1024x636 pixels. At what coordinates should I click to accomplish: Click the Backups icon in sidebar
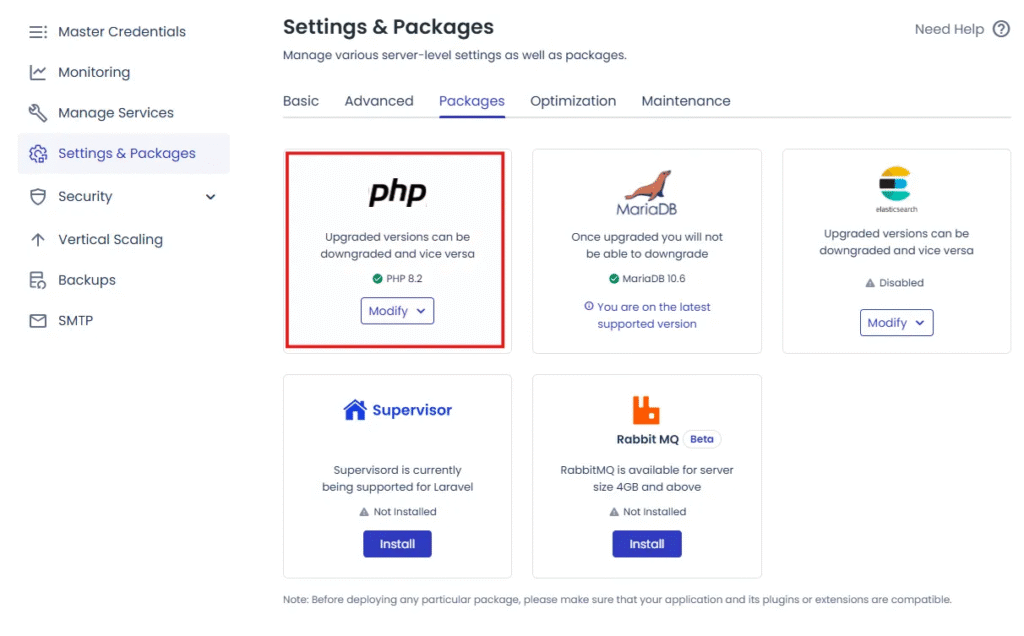pyautogui.click(x=38, y=280)
